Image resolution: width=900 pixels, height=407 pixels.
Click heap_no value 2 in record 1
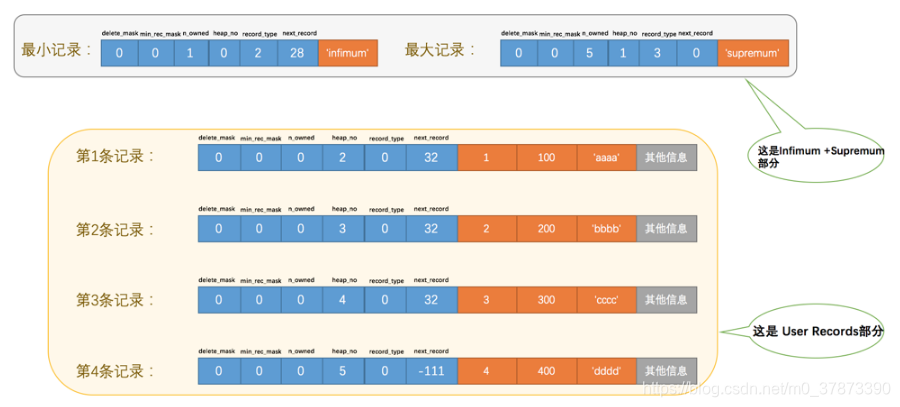(x=343, y=157)
